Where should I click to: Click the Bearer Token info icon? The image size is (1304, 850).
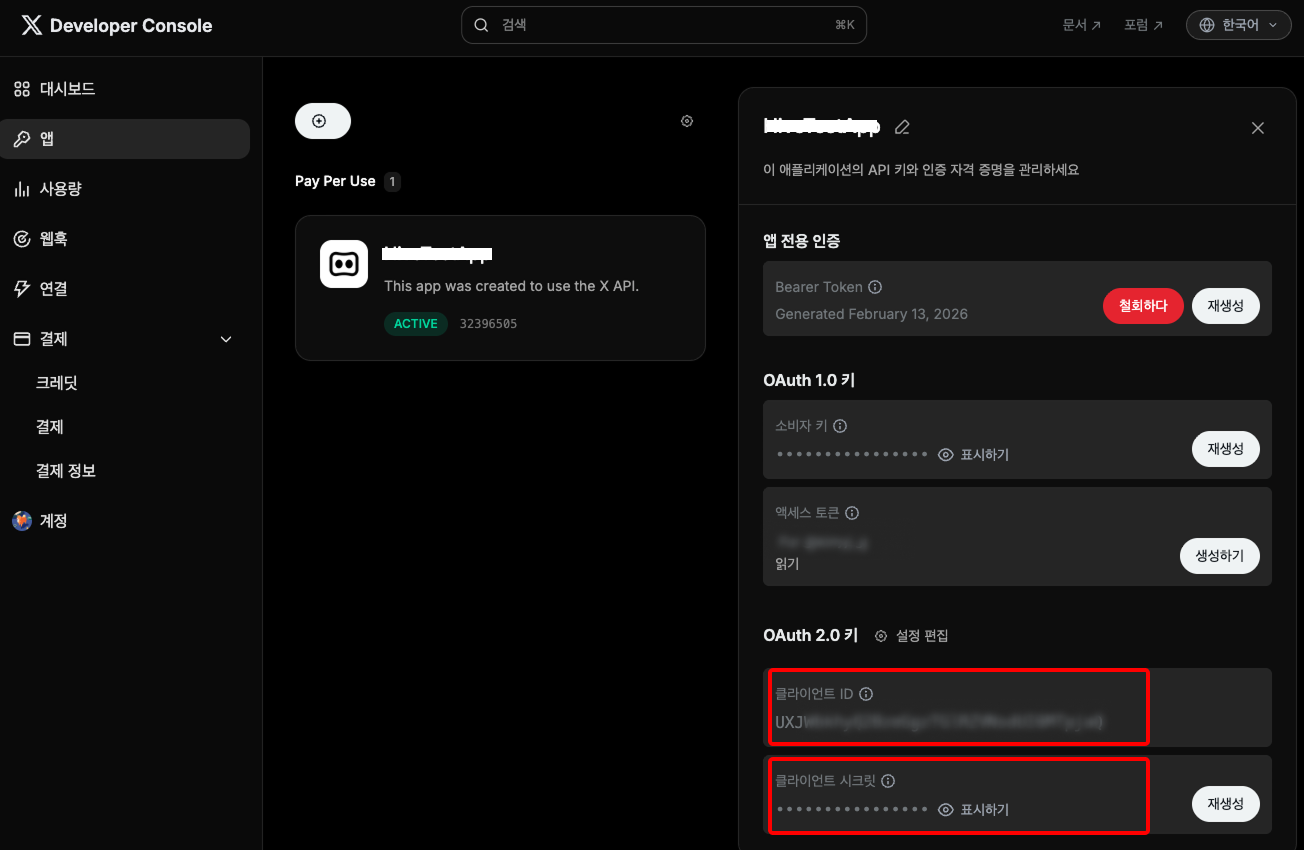(875, 287)
